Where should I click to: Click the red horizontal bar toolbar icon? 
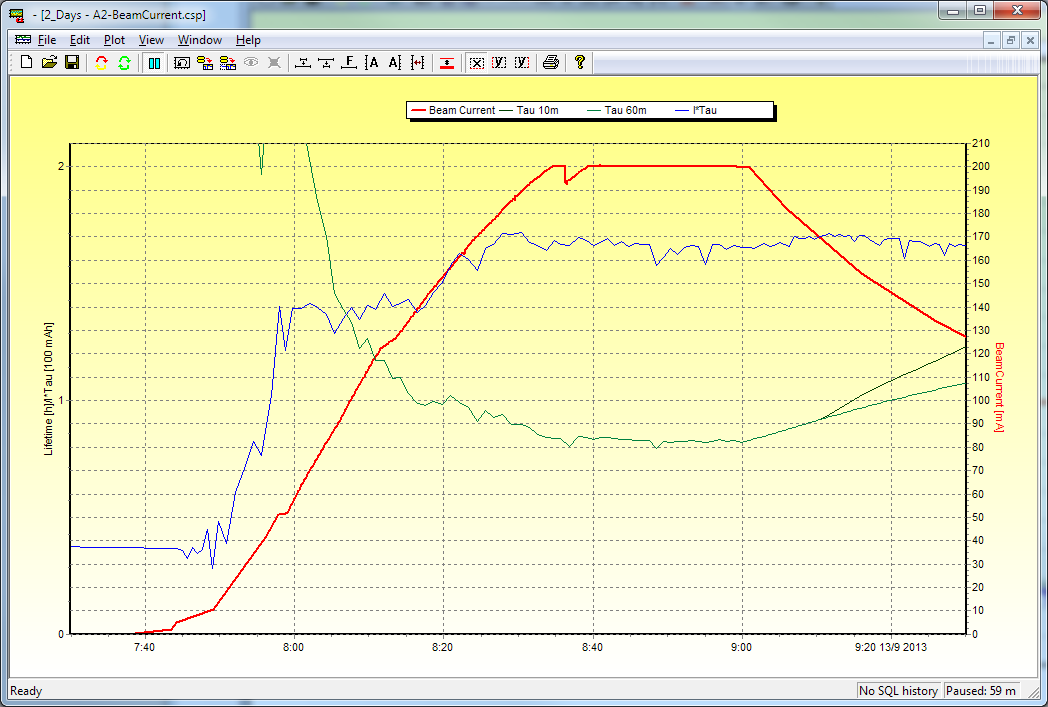(x=447, y=62)
